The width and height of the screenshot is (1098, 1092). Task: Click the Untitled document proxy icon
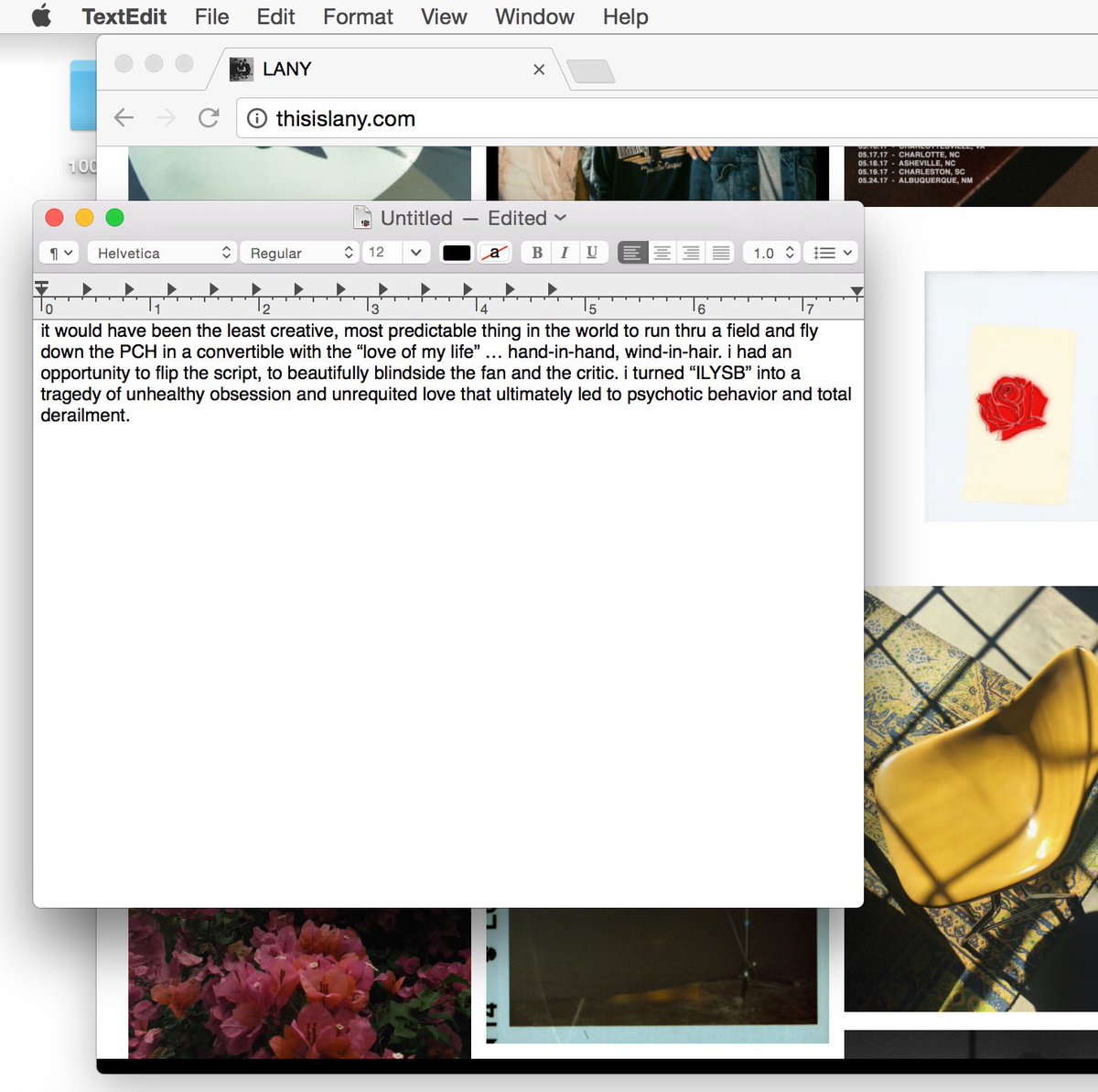point(362,218)
